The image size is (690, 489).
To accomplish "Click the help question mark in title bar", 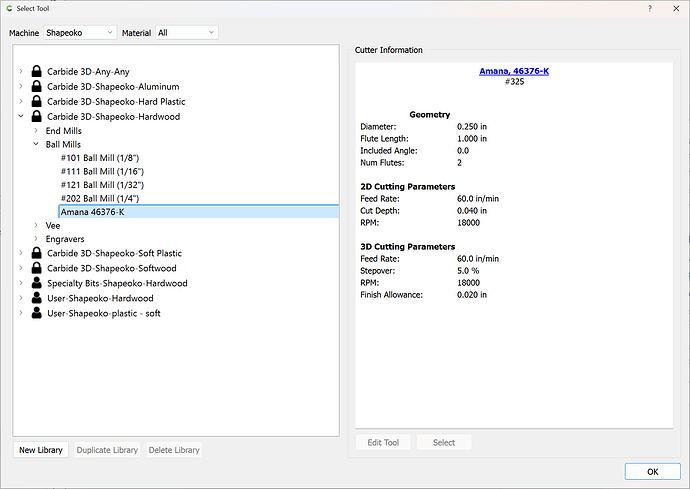I will 650,8.
